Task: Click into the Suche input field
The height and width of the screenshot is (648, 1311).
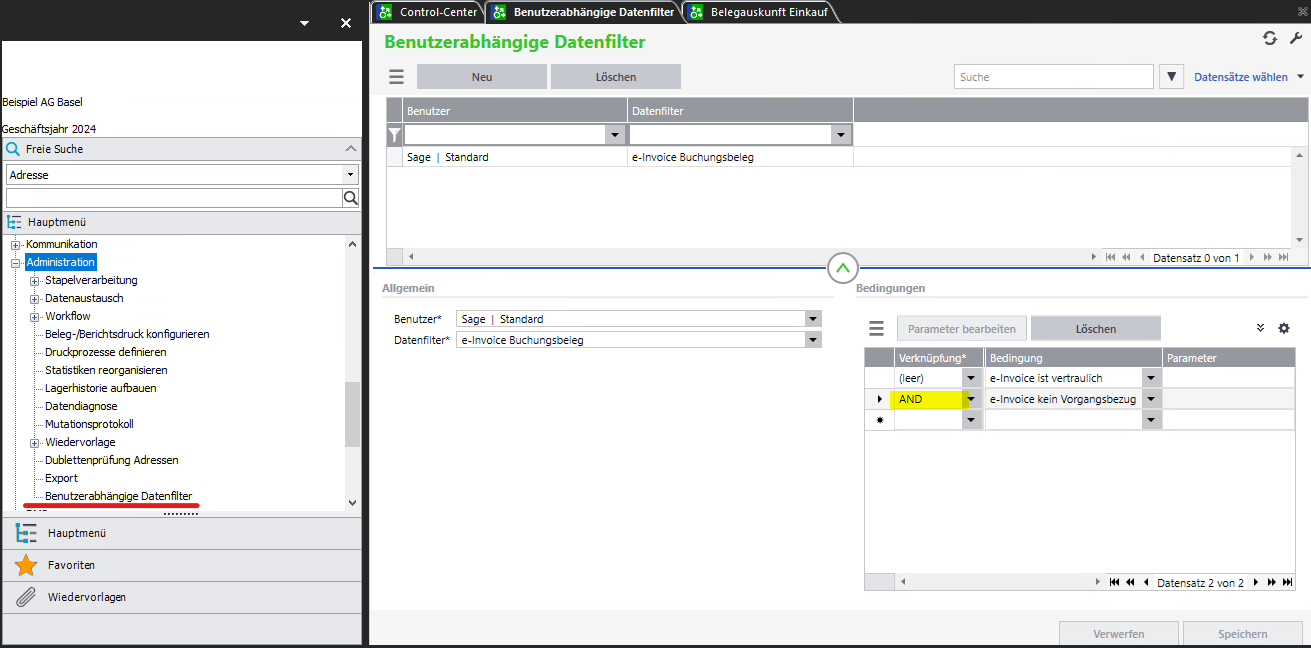Action: (x=1052, y=77)
